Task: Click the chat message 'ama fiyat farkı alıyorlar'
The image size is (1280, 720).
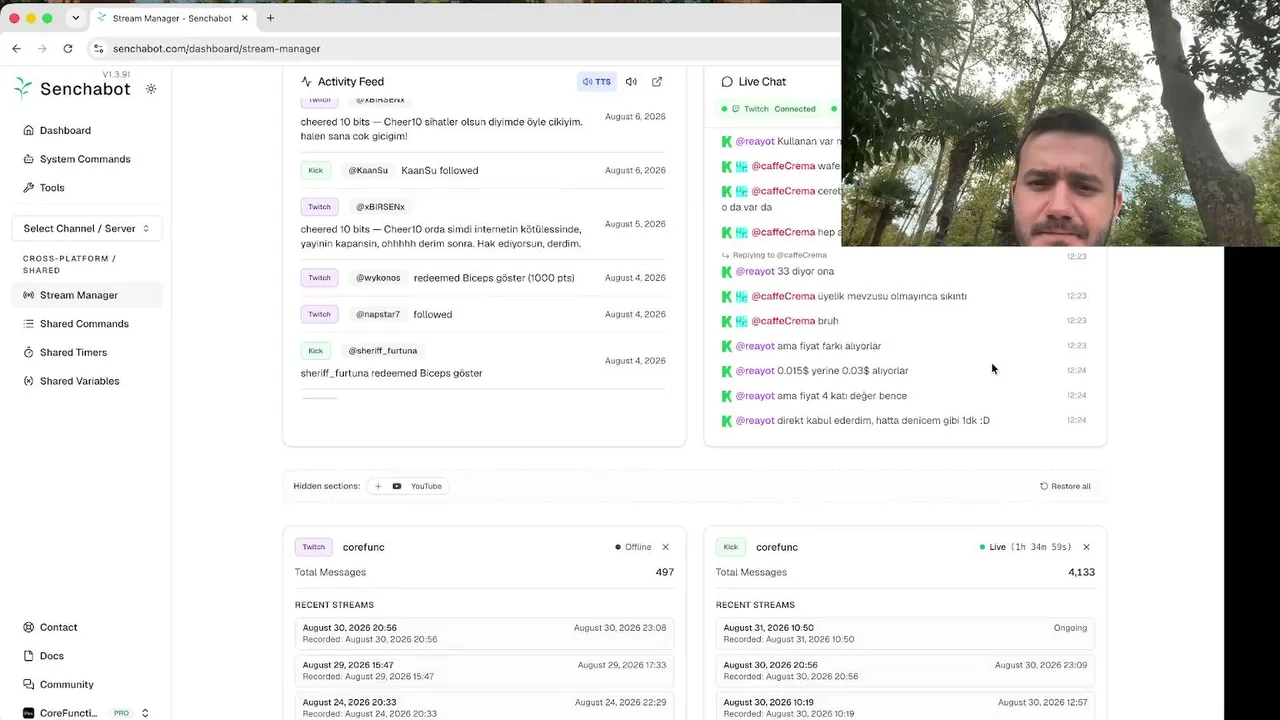Action: point(829,346)
